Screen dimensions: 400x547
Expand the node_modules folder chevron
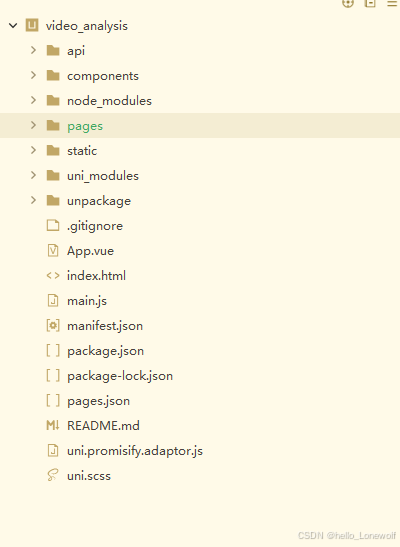coord(33,100)
